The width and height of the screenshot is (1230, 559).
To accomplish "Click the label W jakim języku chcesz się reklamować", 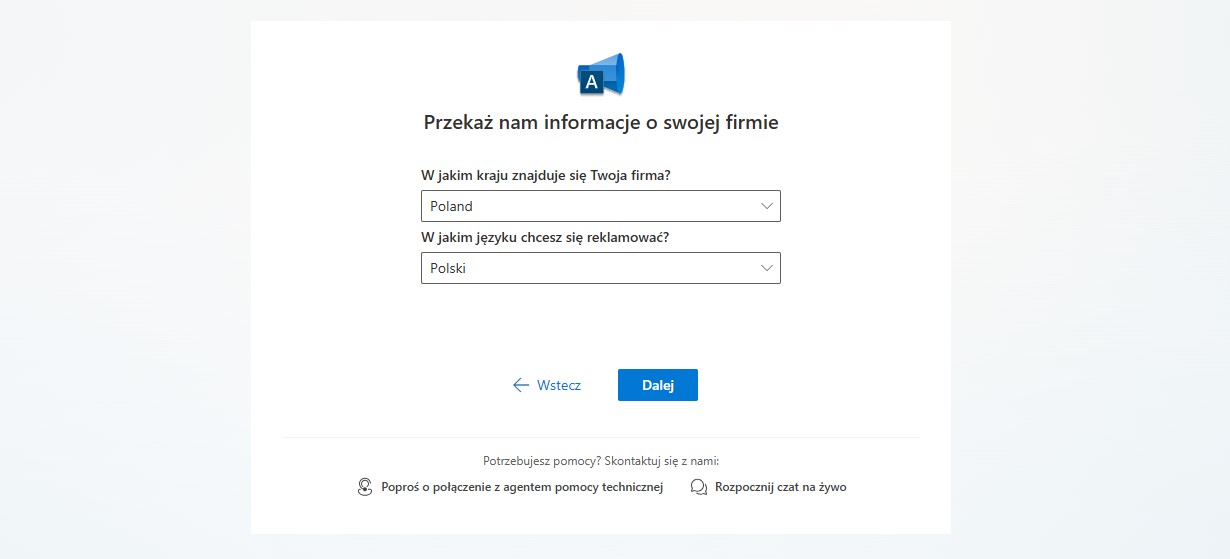I will (545, 237).
